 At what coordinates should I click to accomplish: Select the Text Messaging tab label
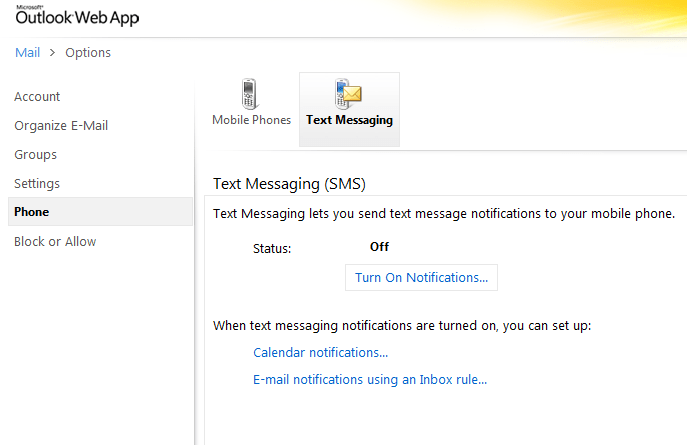349,120
